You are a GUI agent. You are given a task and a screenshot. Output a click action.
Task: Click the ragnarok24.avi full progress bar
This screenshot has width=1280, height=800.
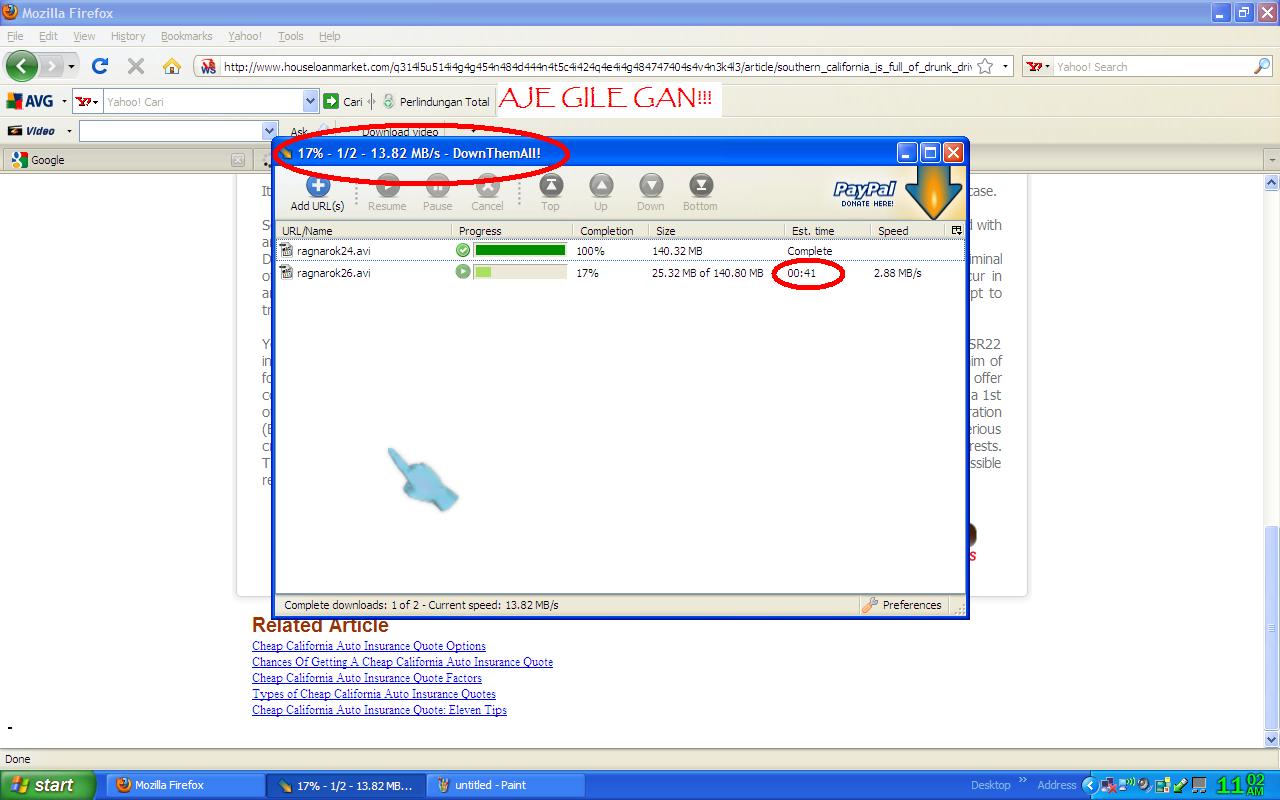pos(520,251)
